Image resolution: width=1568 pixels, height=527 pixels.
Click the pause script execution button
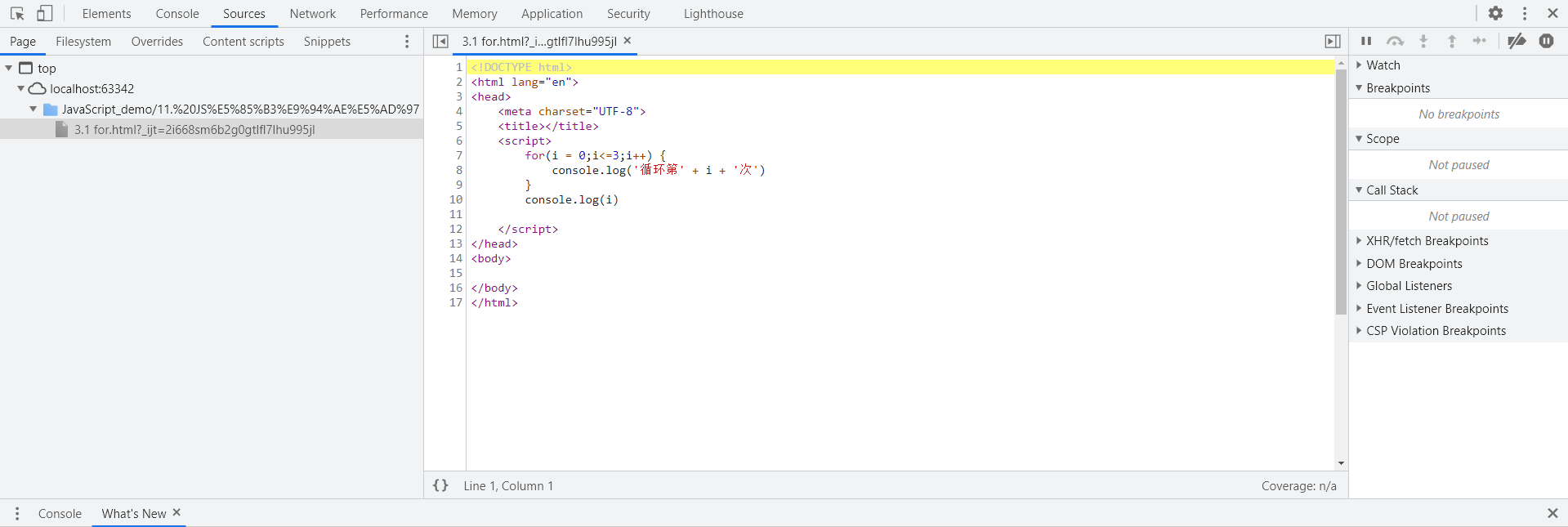[x=1366, y=41]
